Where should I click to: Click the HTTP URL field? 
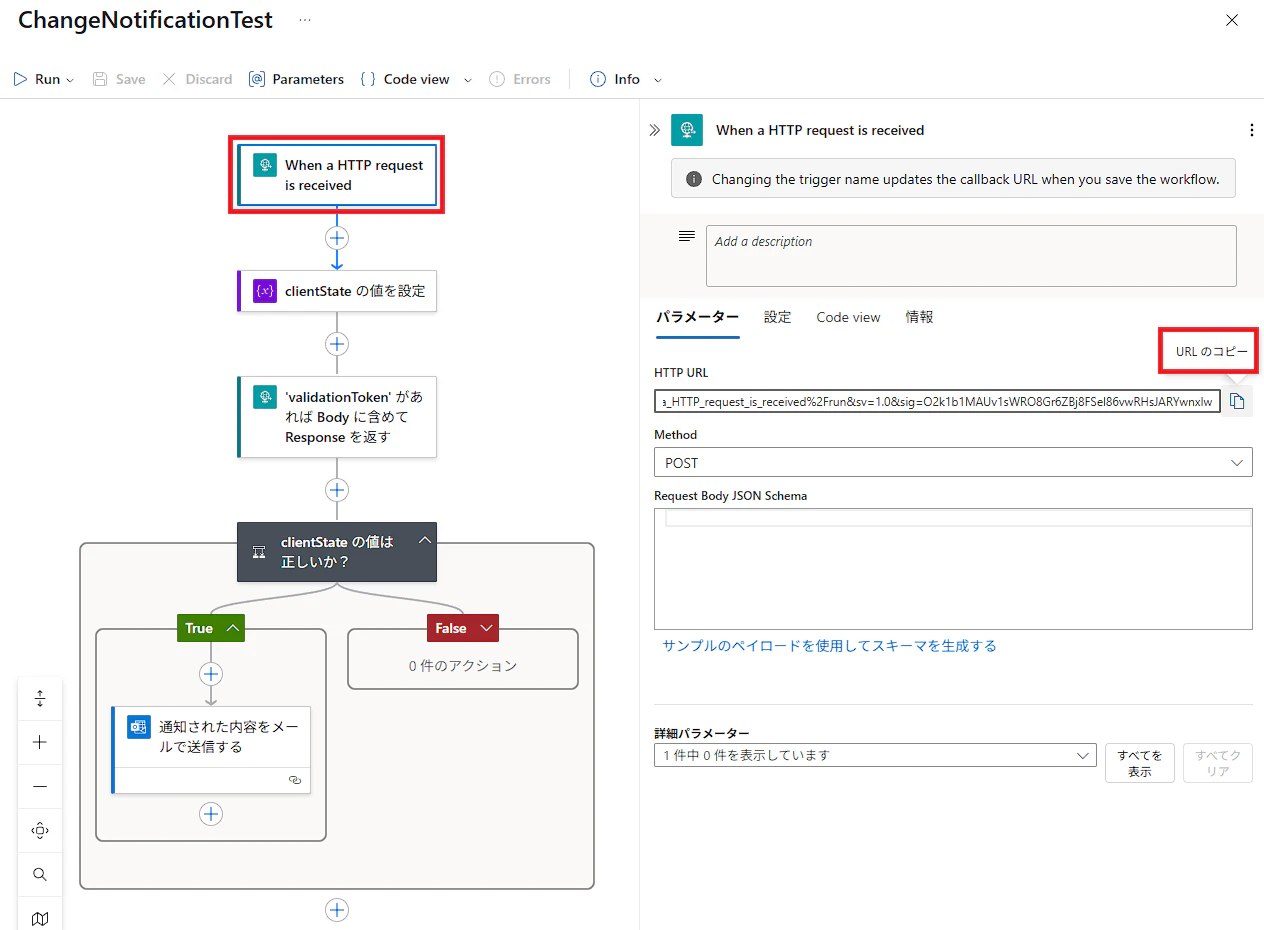coord(937,402)
